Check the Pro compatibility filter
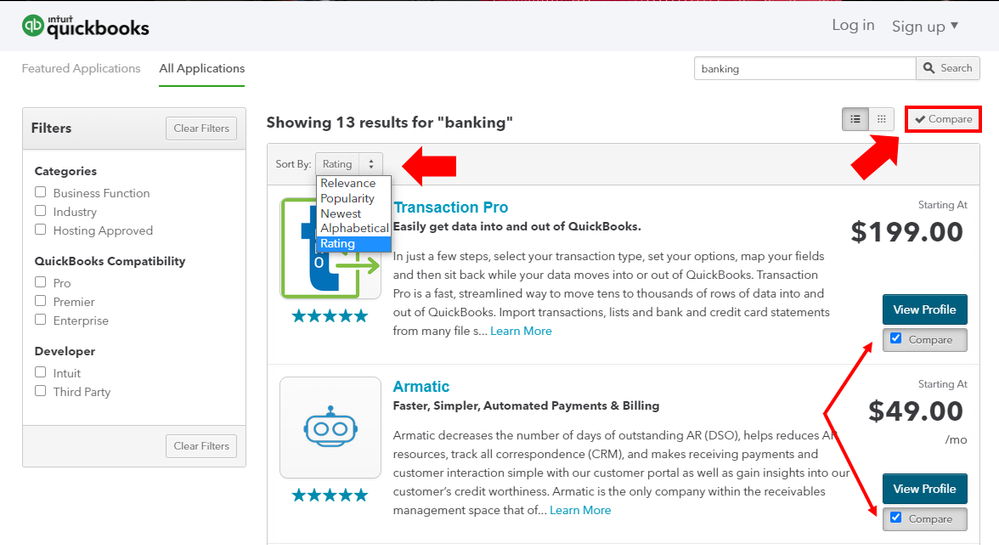Viewport: 999px width, 545px height. [x=41, y=282]
